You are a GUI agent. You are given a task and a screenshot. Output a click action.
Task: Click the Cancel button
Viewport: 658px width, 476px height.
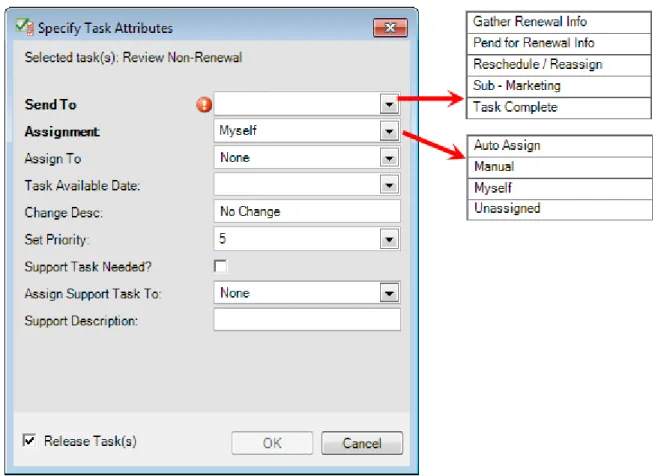tap(362, 443)
